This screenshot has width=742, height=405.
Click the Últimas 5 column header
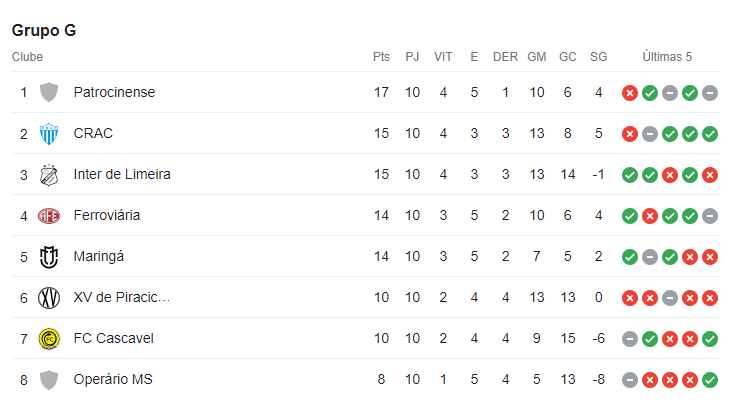point(667,57)
